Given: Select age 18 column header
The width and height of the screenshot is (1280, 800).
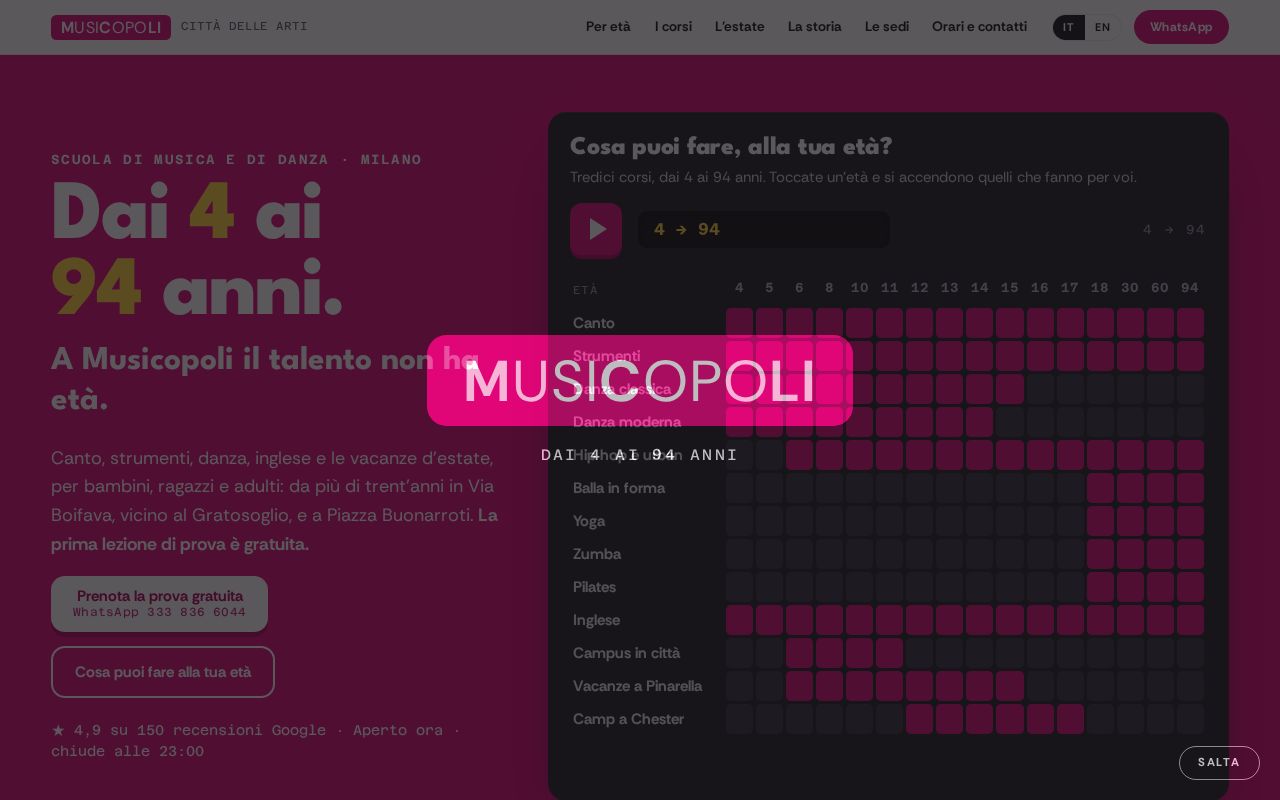Looking at the screenshot, I should [x=1100, y=288].
